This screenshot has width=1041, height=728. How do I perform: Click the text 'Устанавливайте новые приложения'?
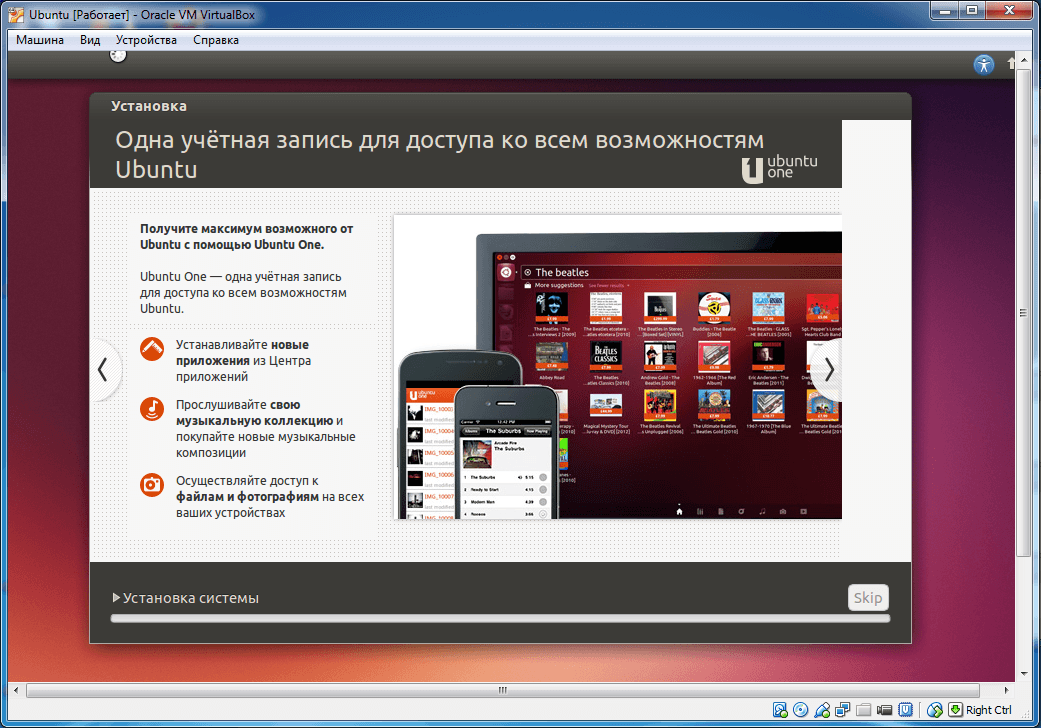244,361
